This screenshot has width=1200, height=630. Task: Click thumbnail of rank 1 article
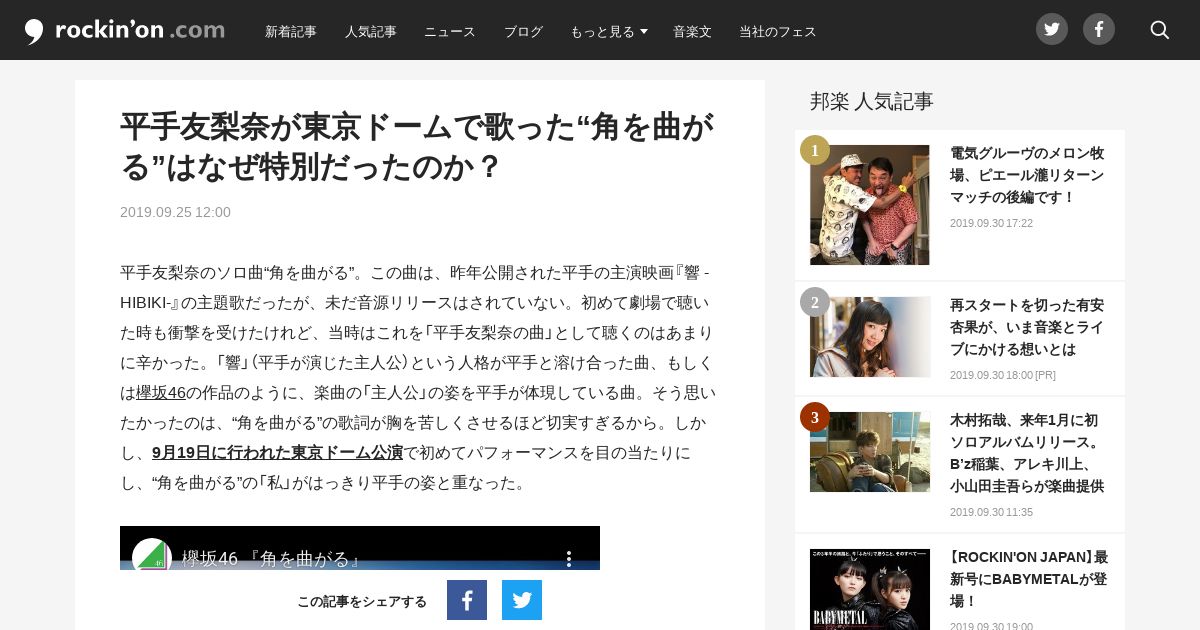870,205
